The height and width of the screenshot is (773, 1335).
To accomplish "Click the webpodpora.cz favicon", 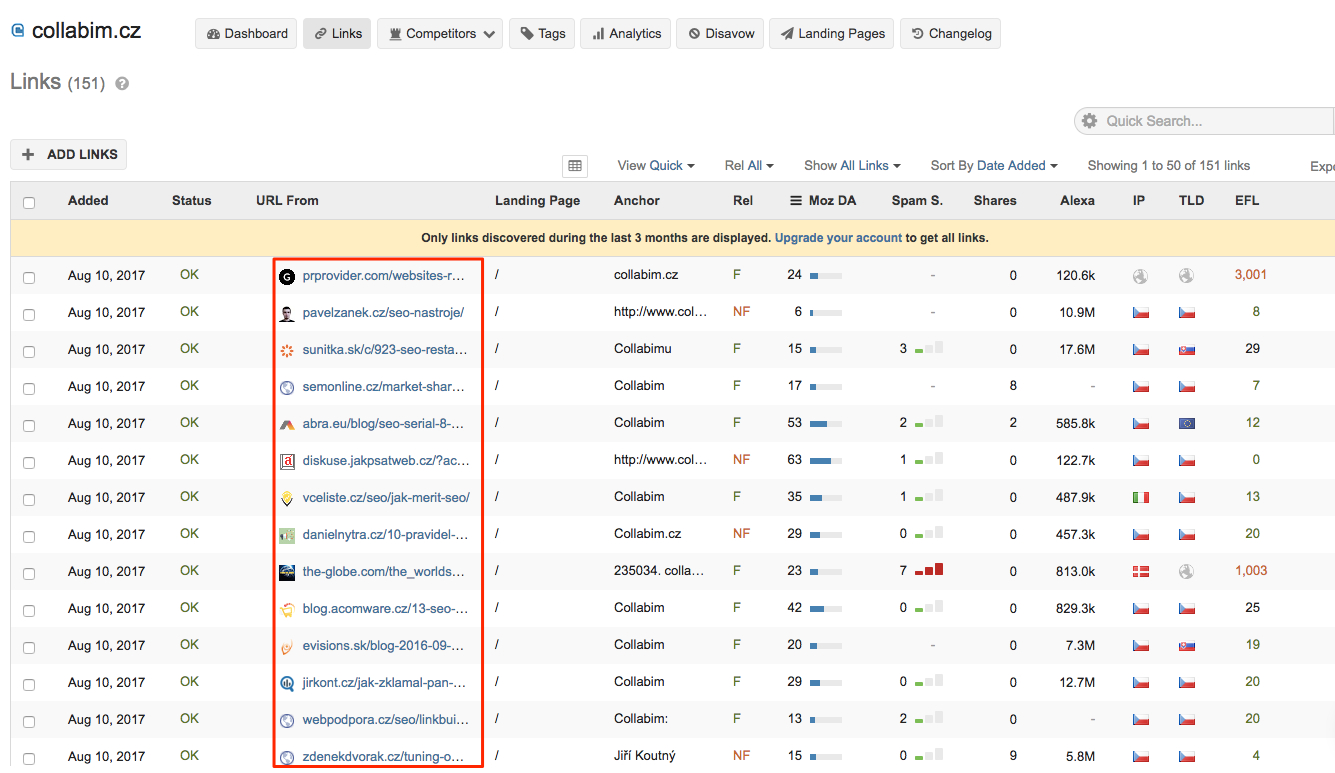I will point(287,720).
